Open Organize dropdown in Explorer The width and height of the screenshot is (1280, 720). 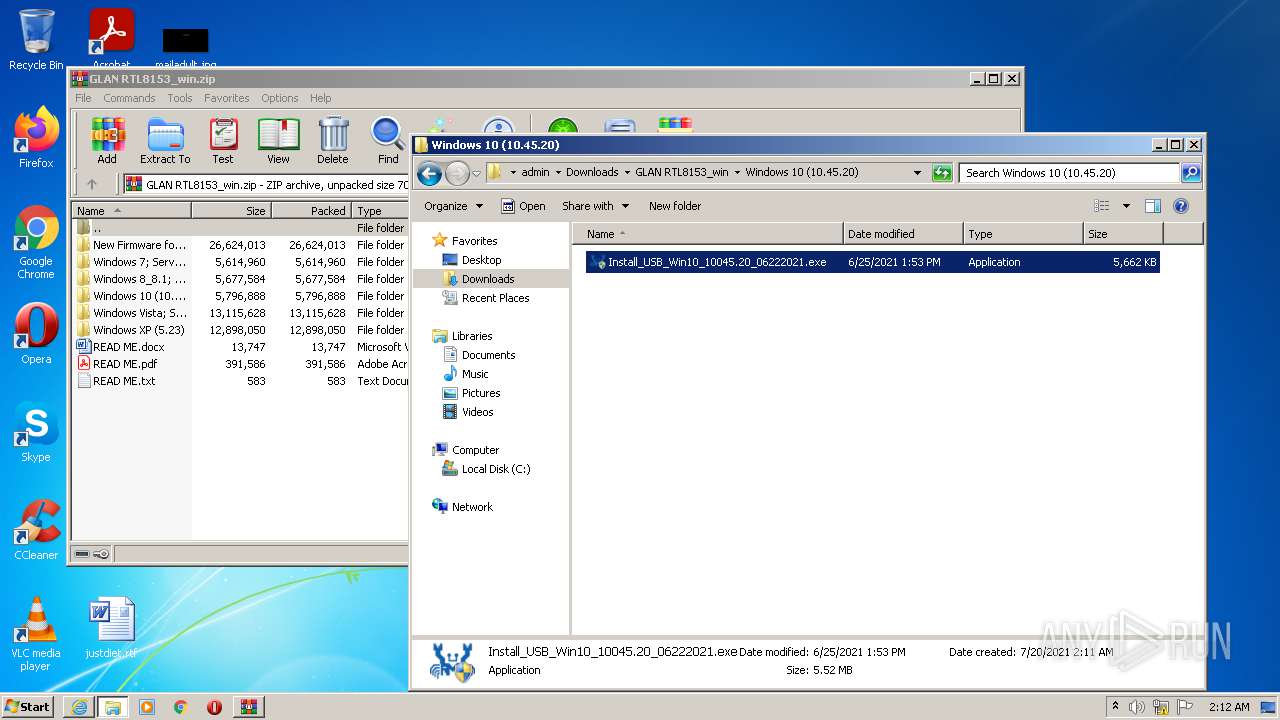(453, 206)
